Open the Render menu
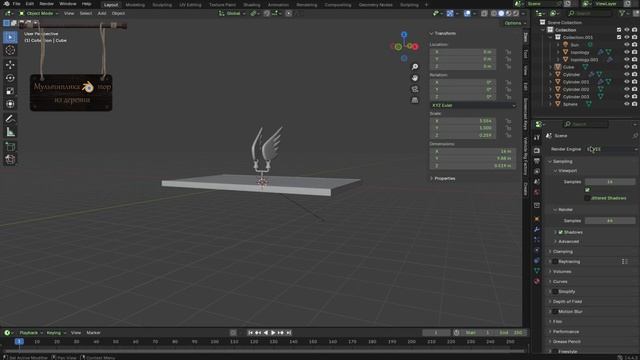 47,4
